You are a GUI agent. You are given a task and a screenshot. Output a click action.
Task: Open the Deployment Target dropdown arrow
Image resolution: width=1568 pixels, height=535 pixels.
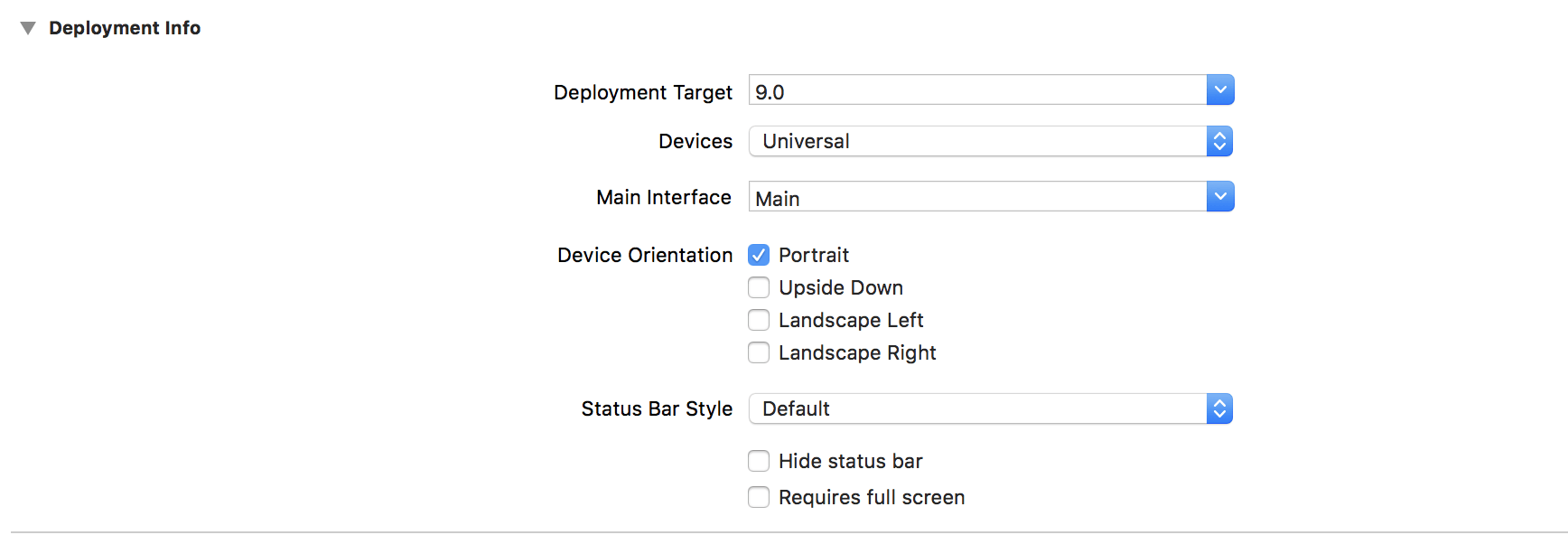[x=1220, y=90]
